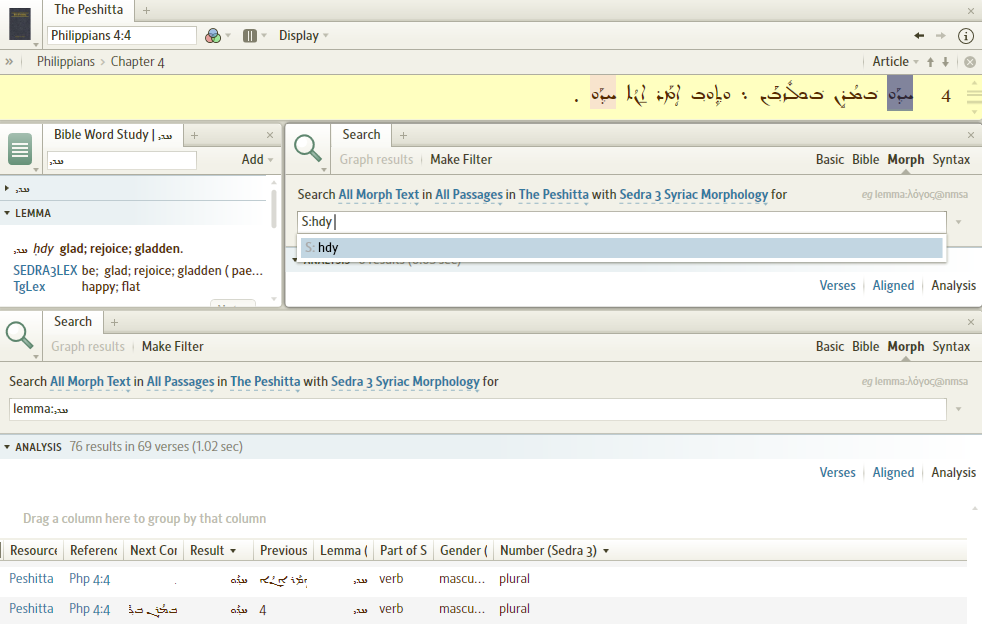Open the Number (Sedra 3) column dropdown
The width and height of the screenshot is (982, 624).
pyautogui.click(x=606, y=551)
